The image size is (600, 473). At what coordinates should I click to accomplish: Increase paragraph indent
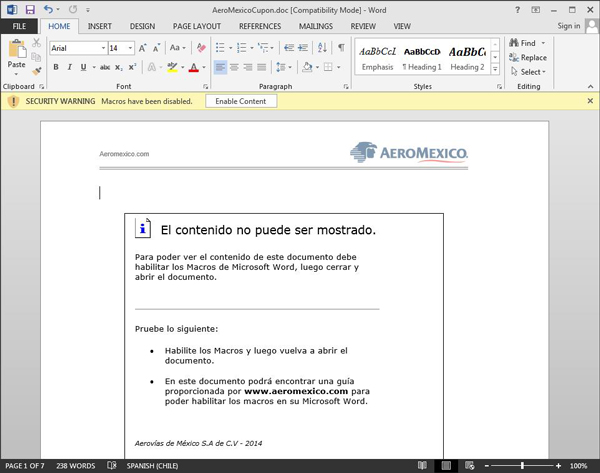303,48
